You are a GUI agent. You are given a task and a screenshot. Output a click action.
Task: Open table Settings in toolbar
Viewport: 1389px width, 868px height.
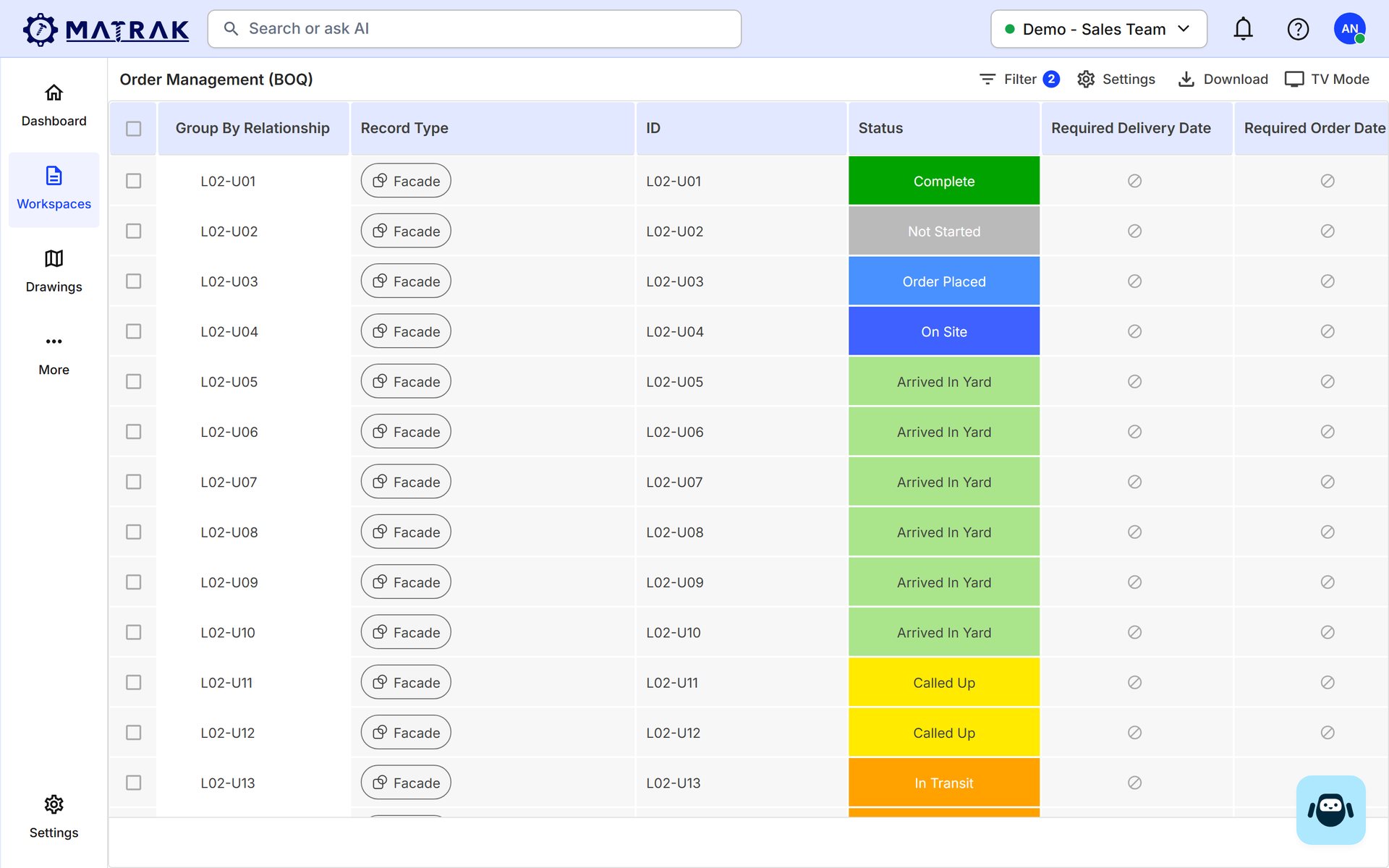[1116, 79]
